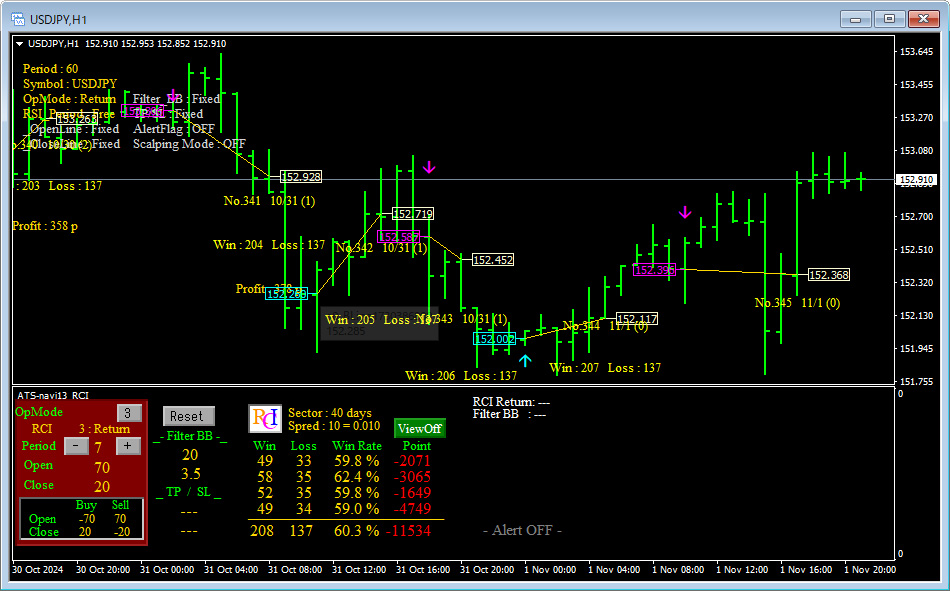The width and height of the screenshot is (950, 591).
Task: Click the -4749 point value
Action: pyautogui.click(x=412, y=509)
